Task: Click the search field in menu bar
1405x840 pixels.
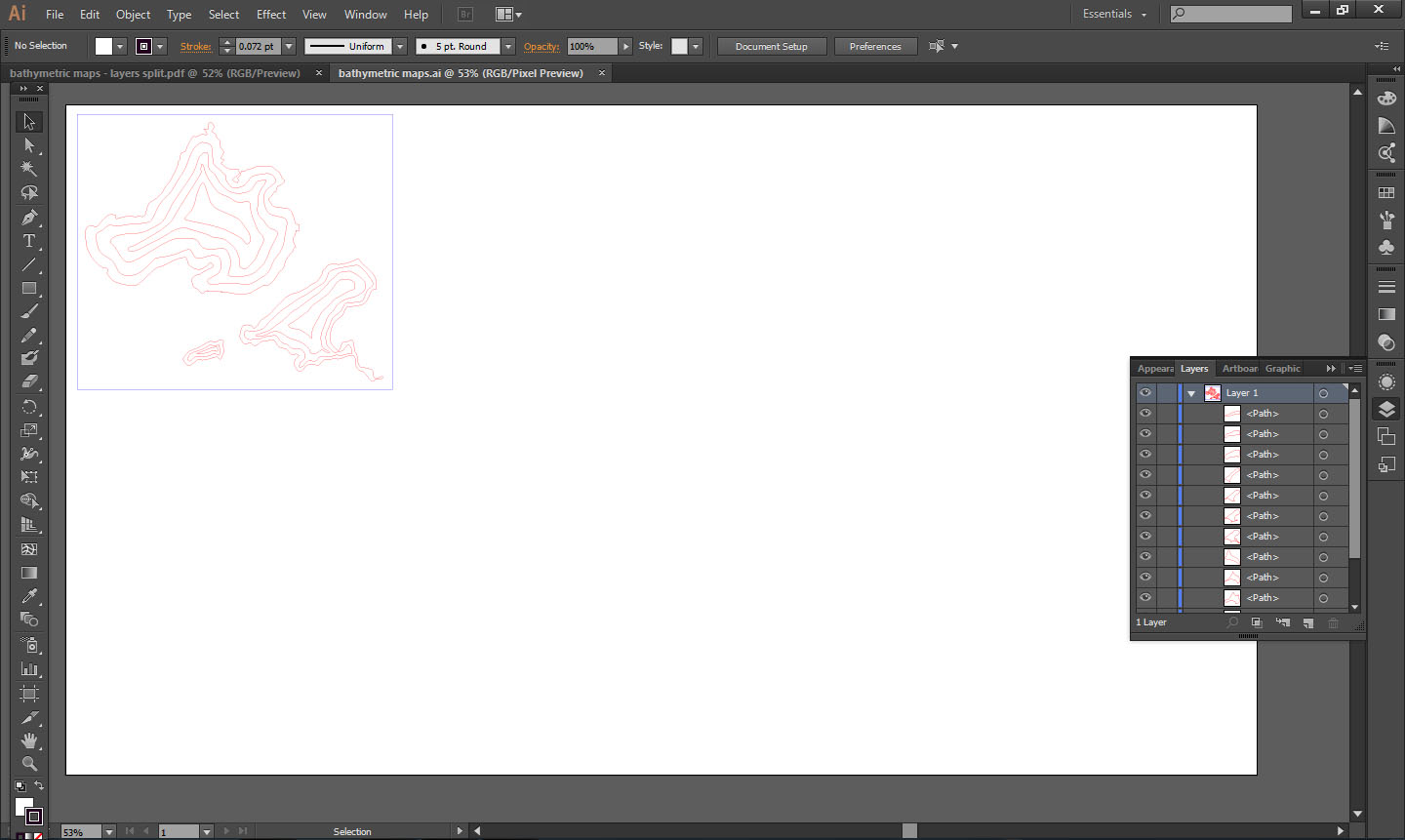Action: pos(1231,14)
